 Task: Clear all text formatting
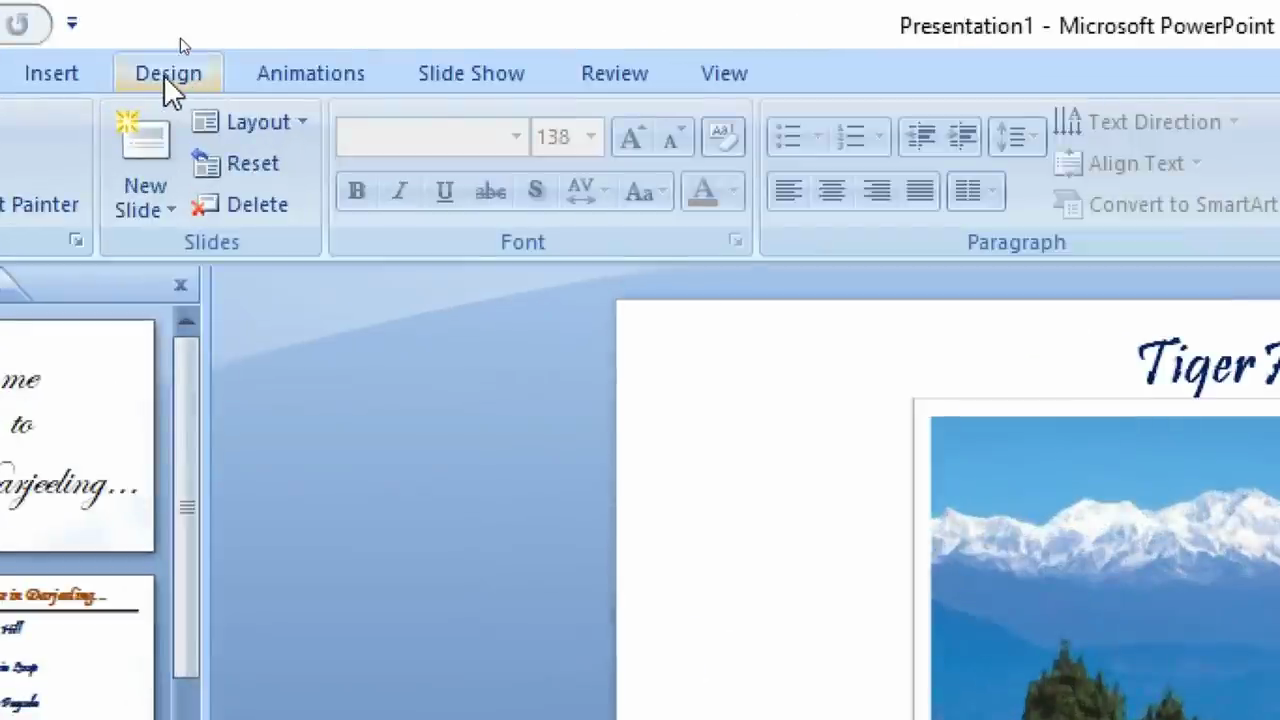723,138
